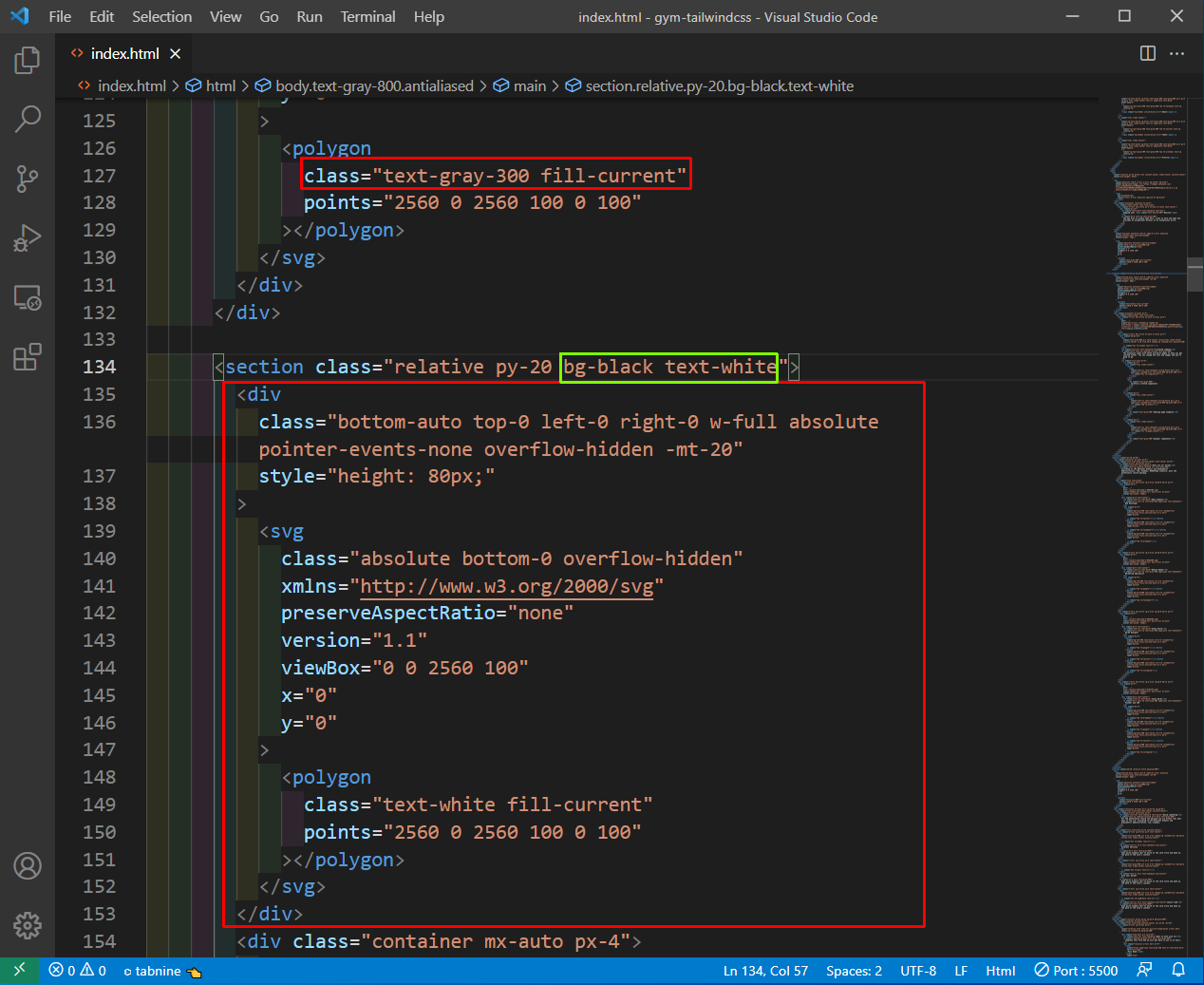Click line number 150 in gutter
This screenshot has width=1204, height=985.
100,832
